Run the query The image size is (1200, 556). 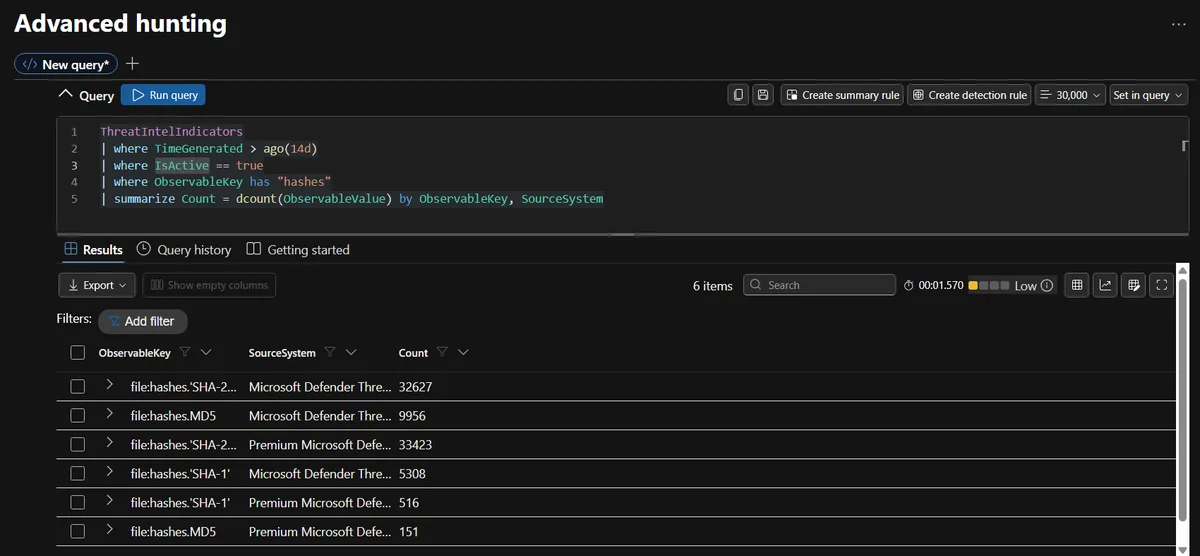163,95
